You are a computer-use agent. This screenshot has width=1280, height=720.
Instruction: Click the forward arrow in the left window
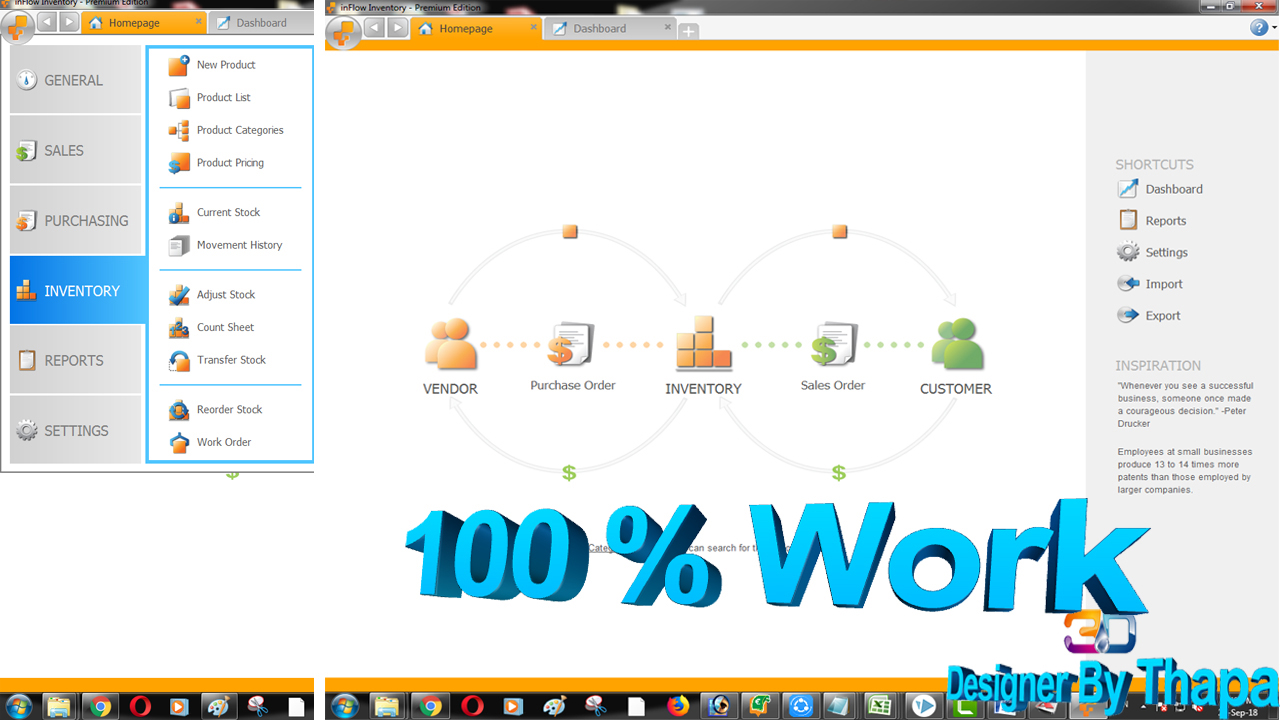pyautogui.click(x=69, y=22)
